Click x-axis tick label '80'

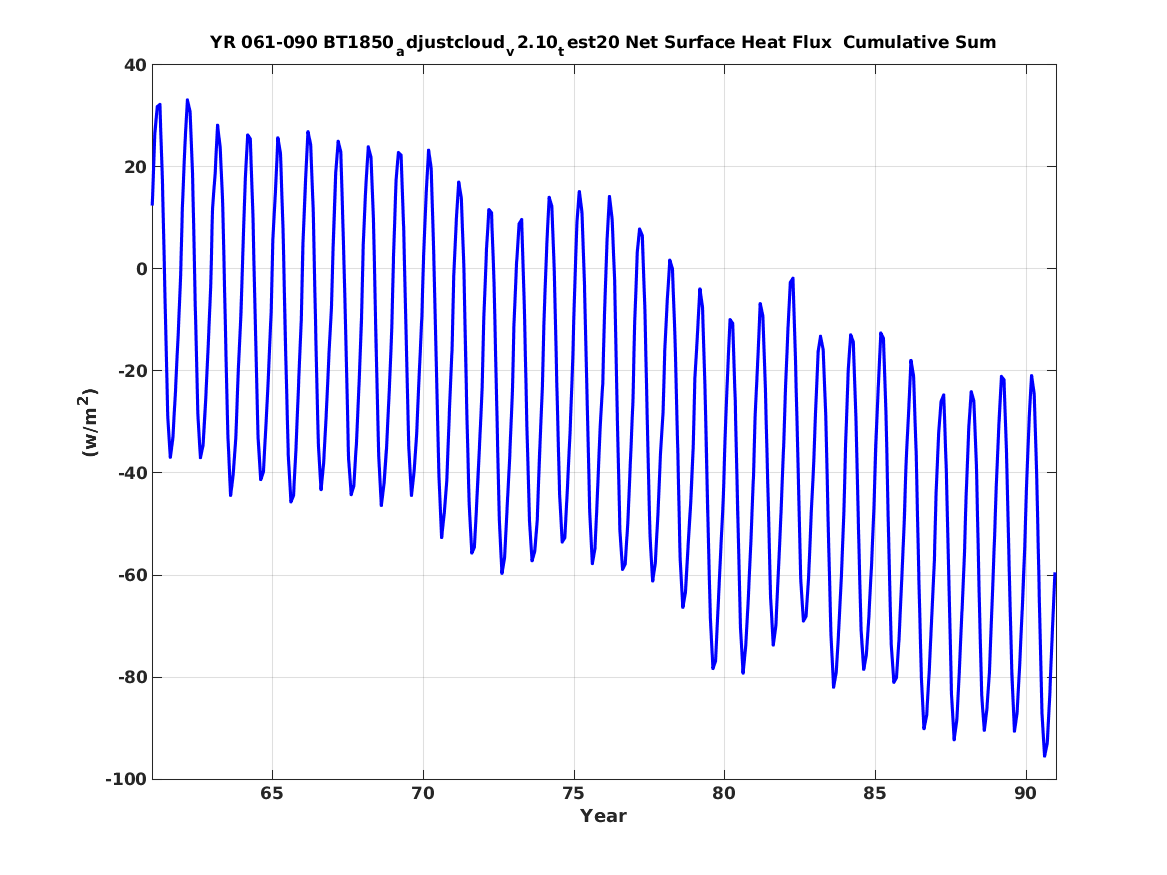point(724,793)
